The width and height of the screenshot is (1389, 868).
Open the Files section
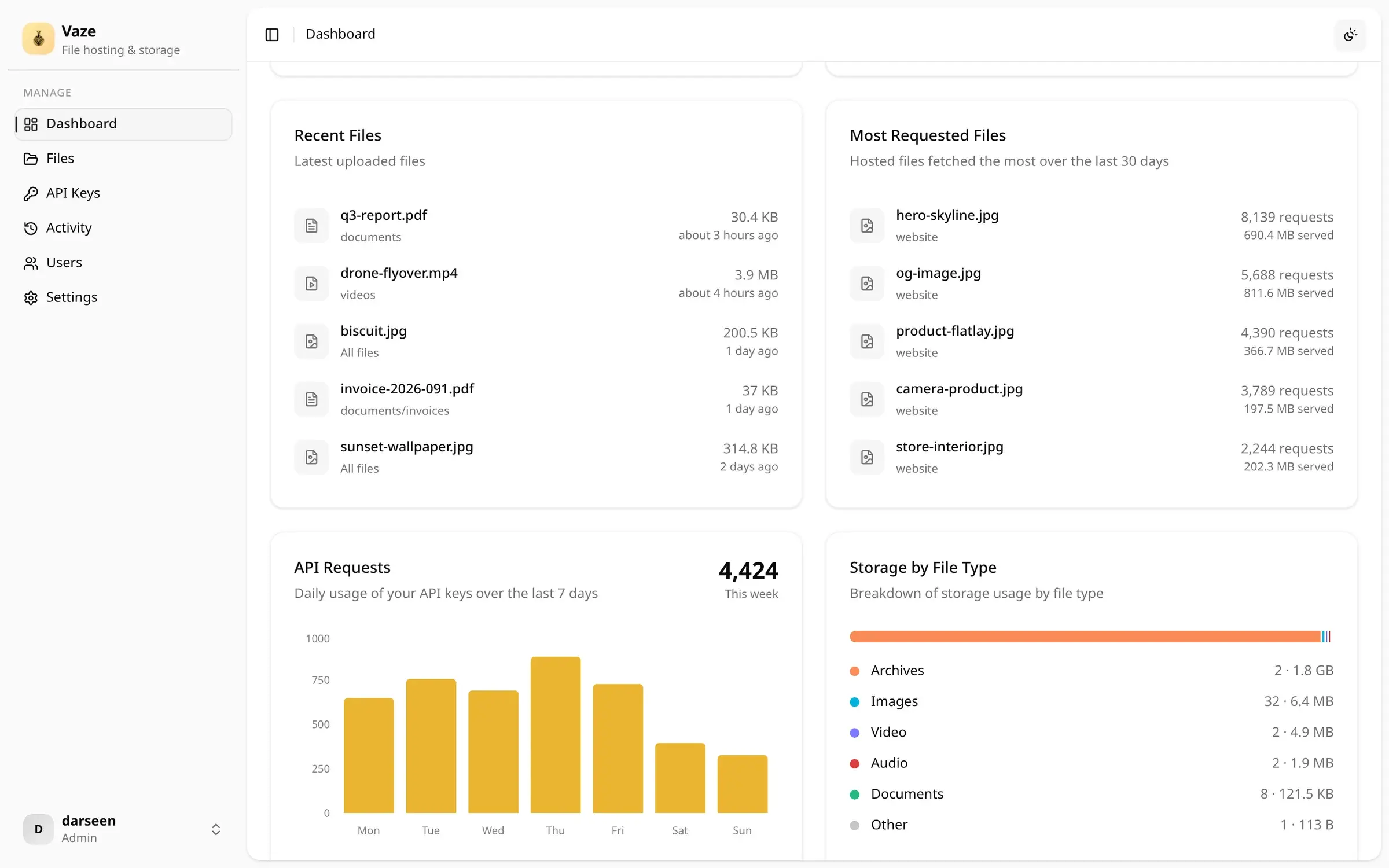coord(124,159)
